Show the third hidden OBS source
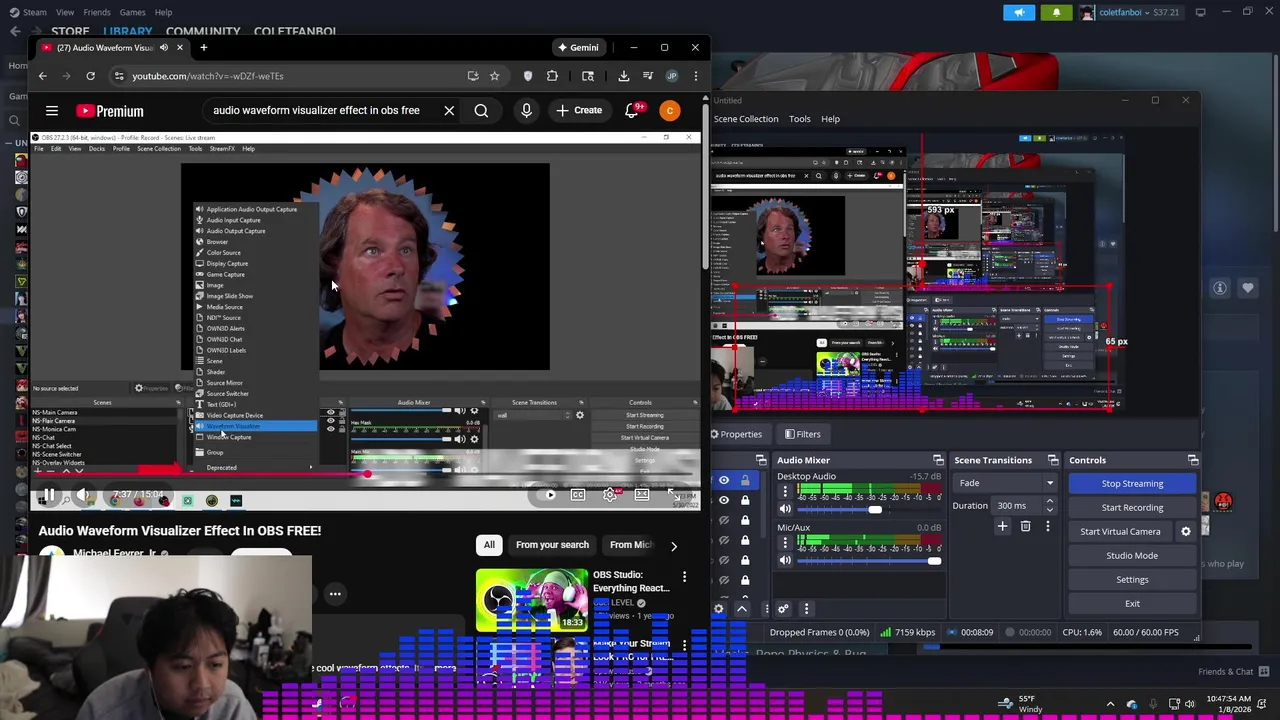Viewport: 1280px width, 720px height. coord(724,520)
